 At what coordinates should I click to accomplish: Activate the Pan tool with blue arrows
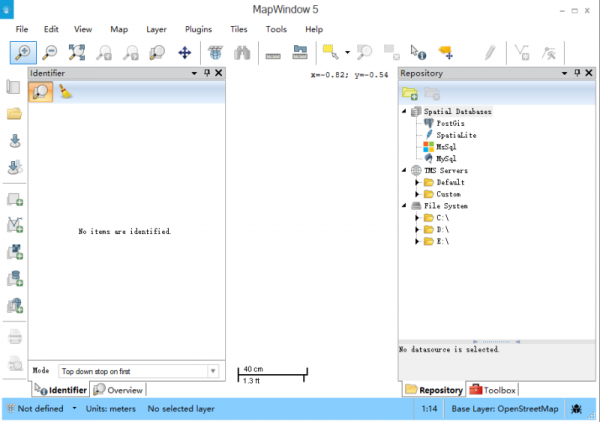click(x=184, y=53)
